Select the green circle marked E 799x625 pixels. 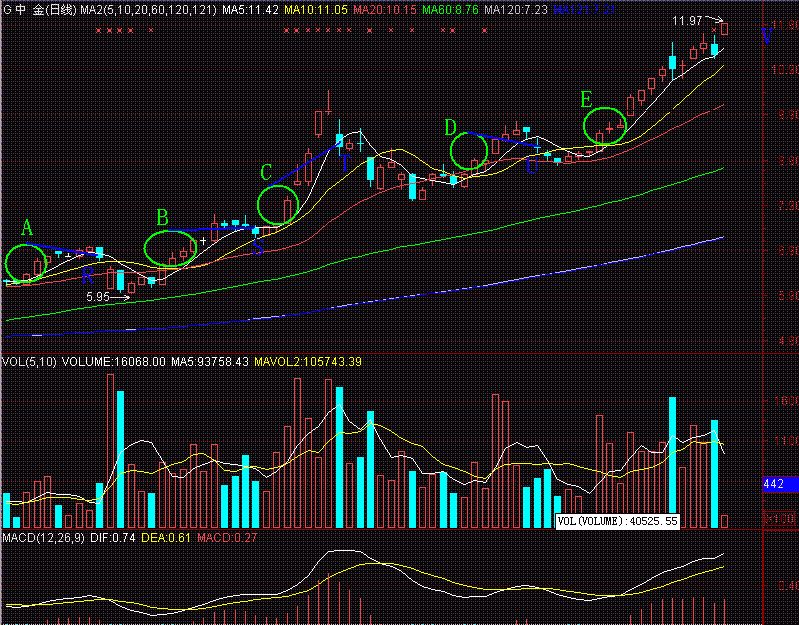tap(604, 126)
